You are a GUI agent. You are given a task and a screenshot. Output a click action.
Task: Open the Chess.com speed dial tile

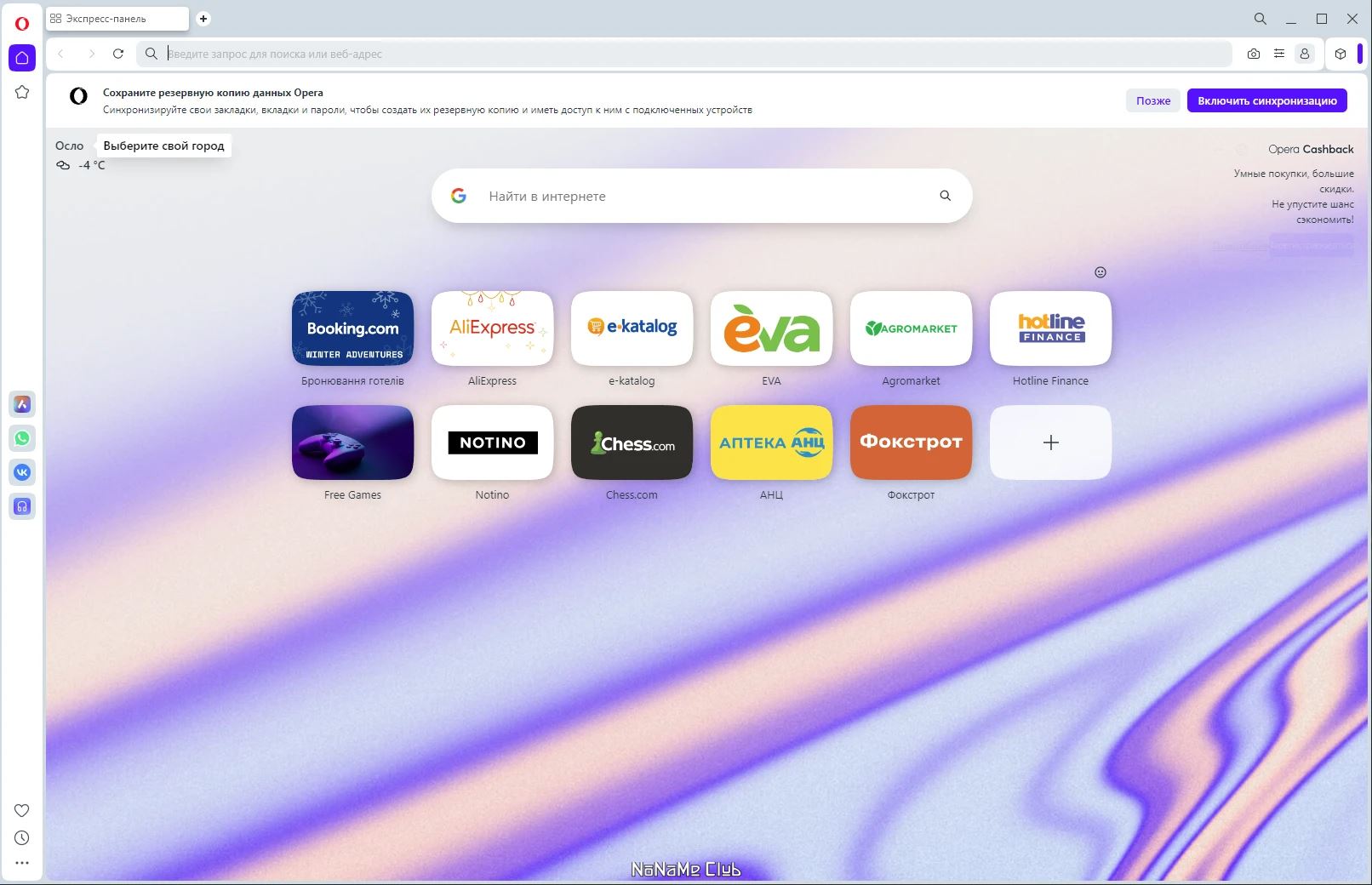click(632, 442)
